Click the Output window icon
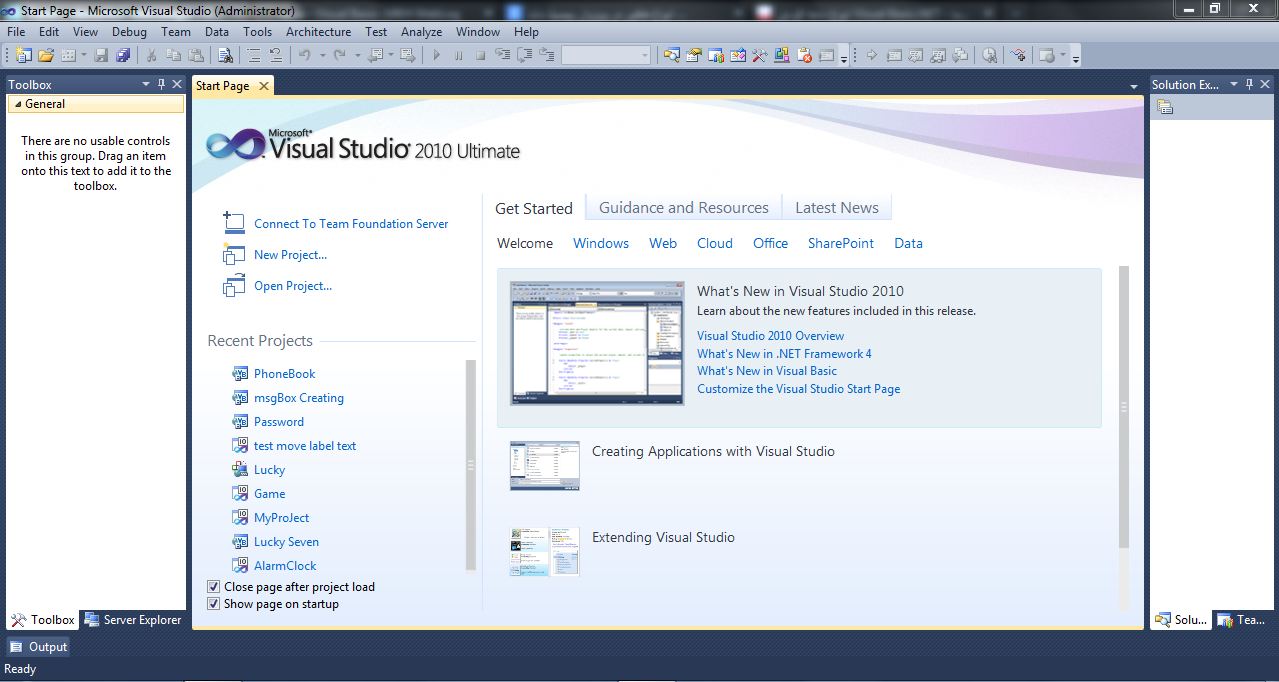 click(17, 647)
